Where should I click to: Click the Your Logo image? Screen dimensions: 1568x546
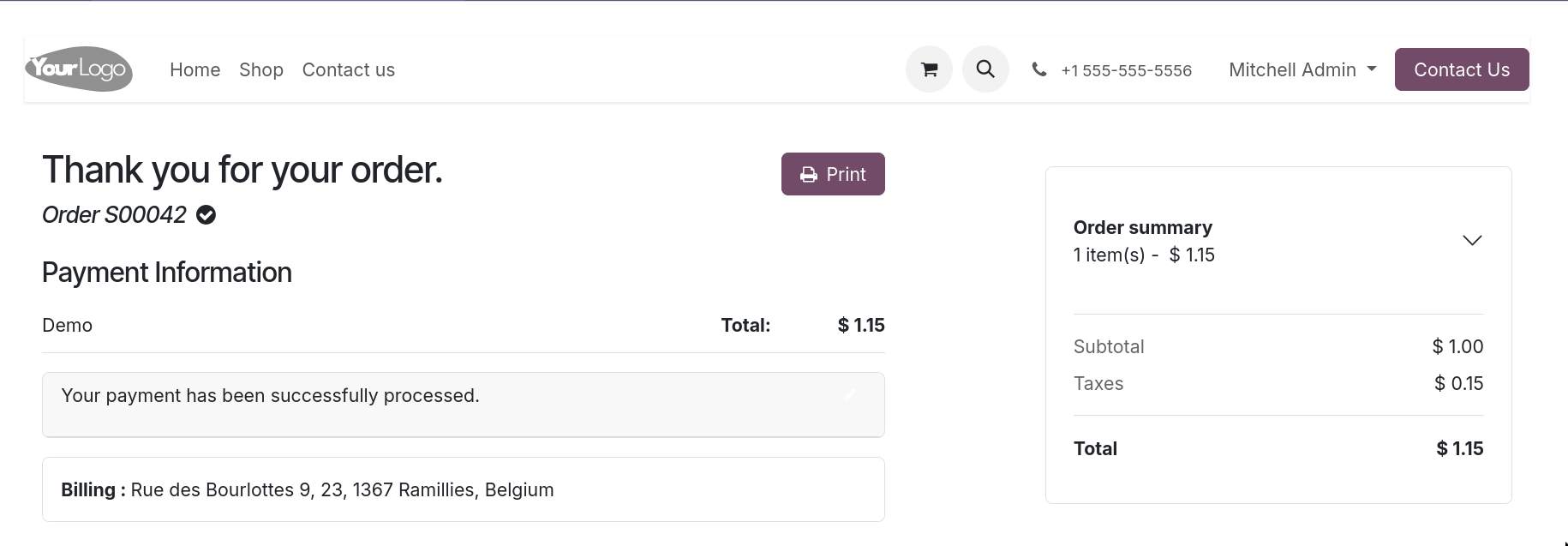pyautogui.click(x=79, y=69)
